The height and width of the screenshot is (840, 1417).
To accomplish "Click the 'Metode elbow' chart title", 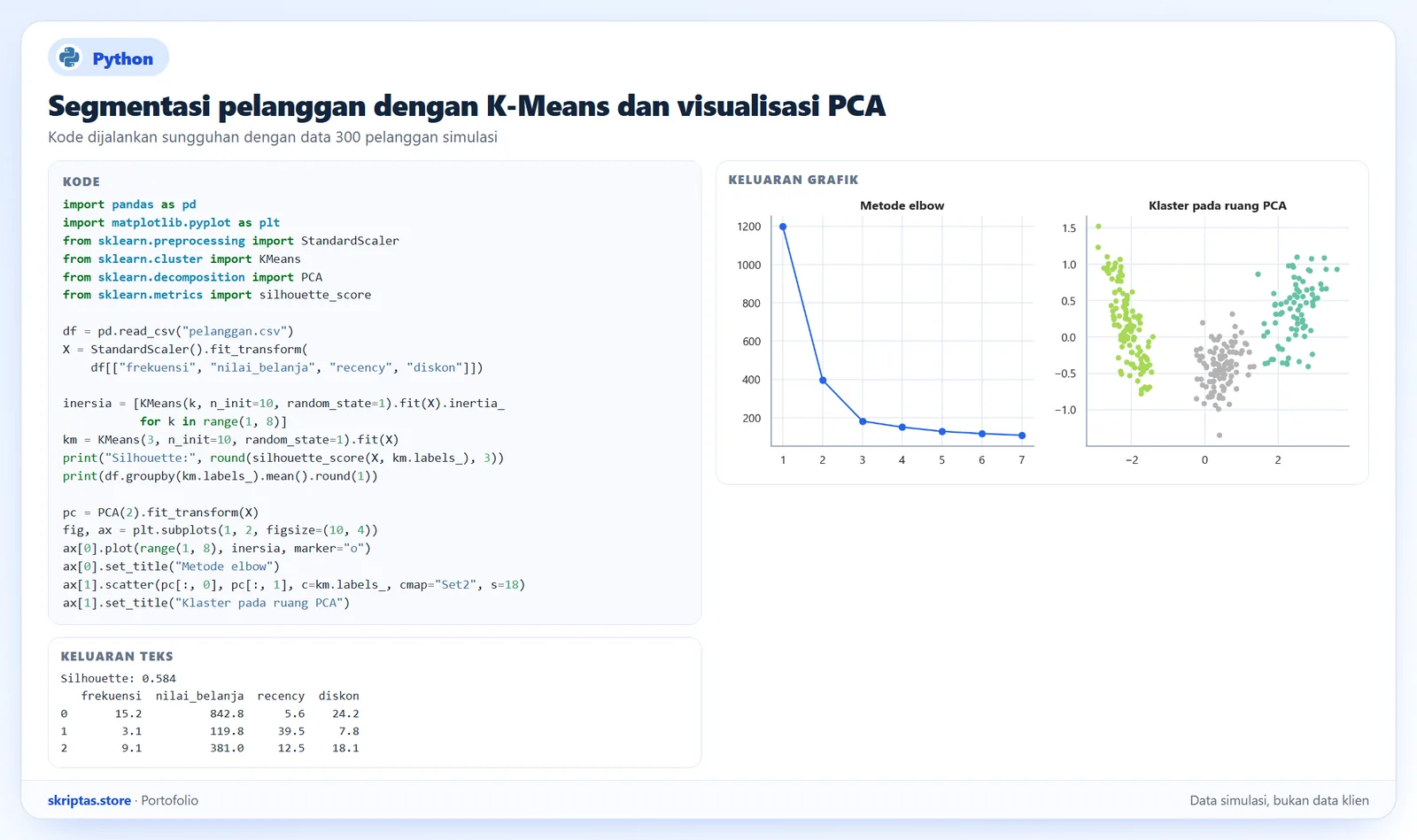I will 902,205.
